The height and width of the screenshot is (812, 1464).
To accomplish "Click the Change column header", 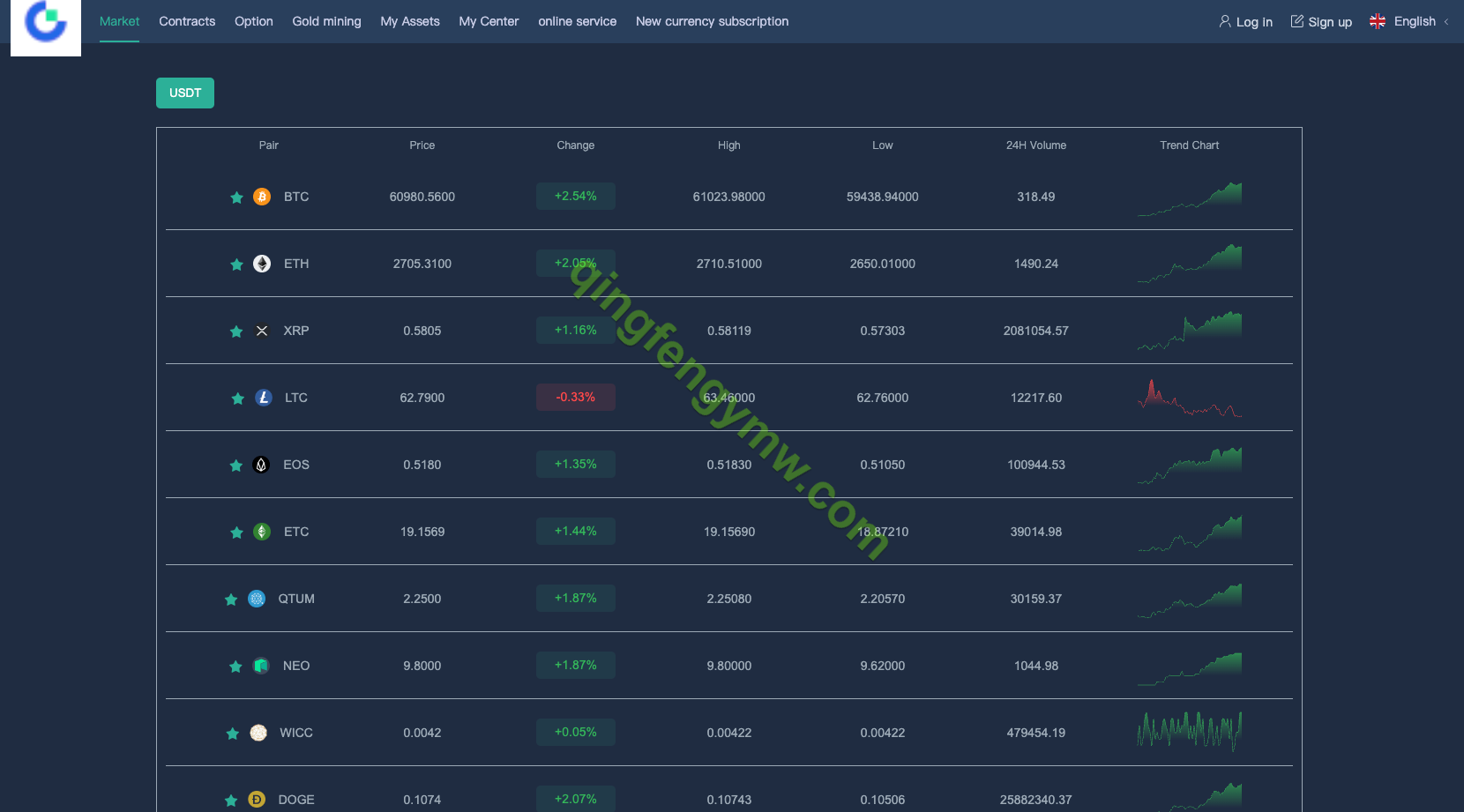I will click(x=576, y=145).
